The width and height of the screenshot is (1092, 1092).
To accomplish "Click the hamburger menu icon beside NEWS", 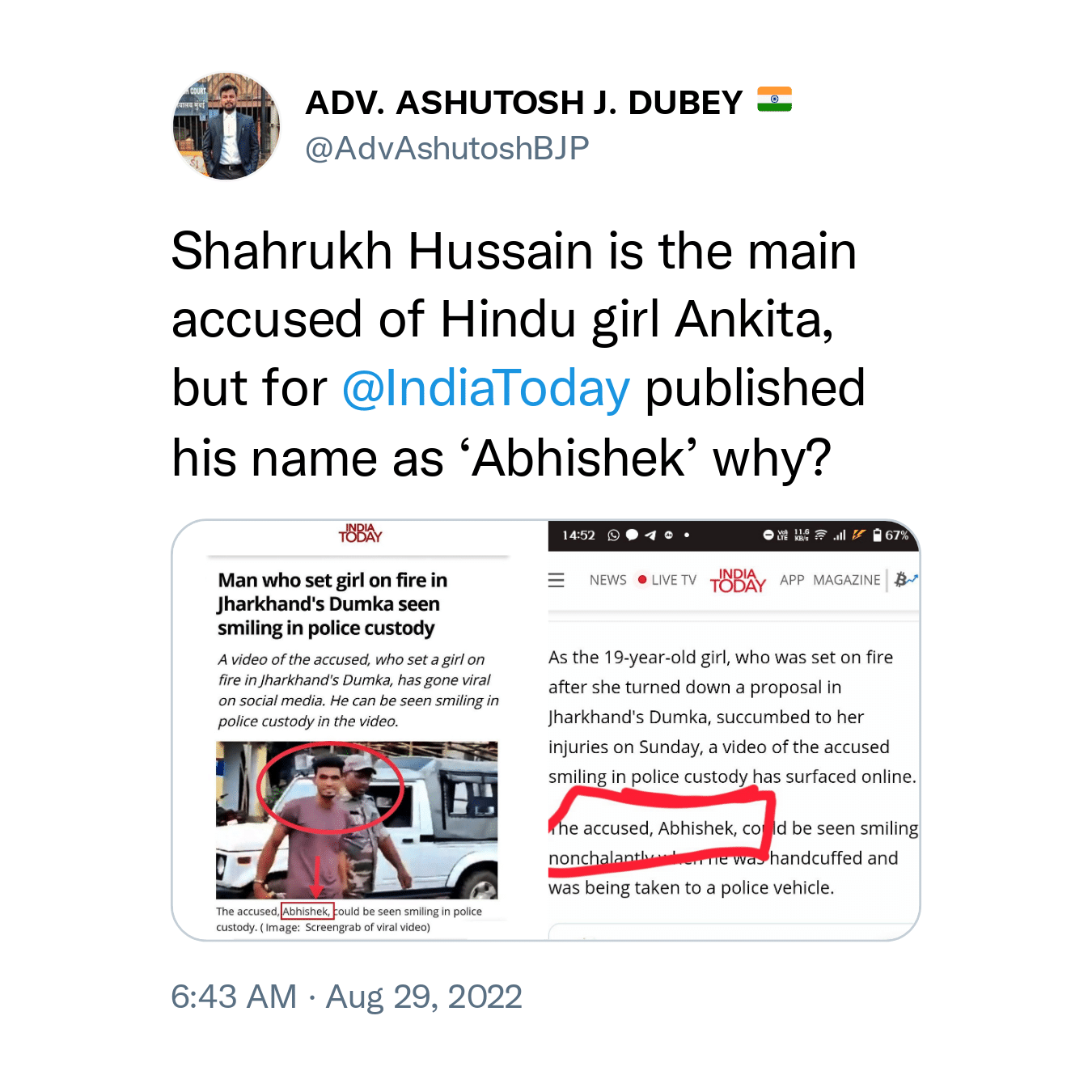I will coord(557,580).
